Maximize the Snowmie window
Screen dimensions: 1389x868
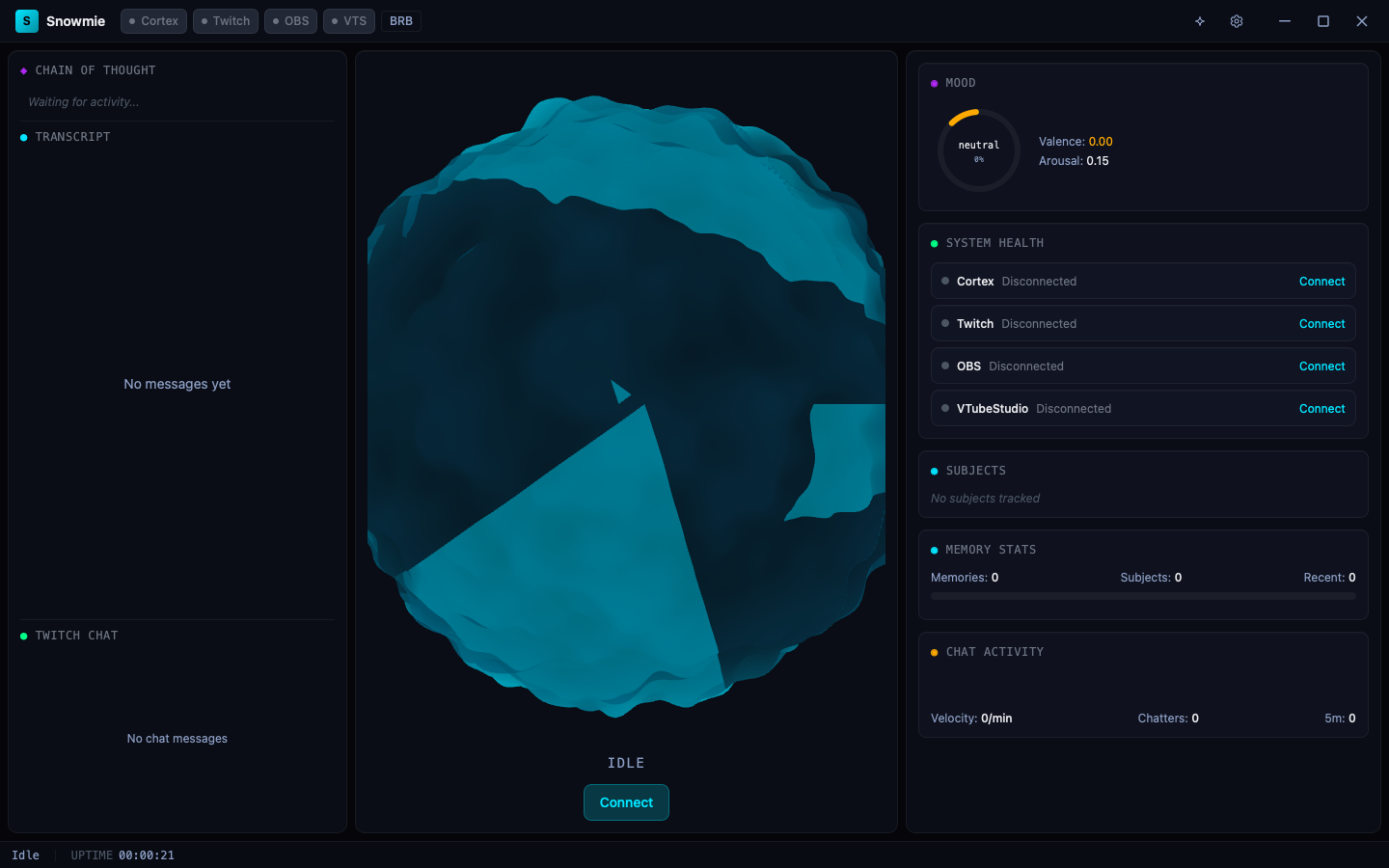click(x=1323, y=21)
